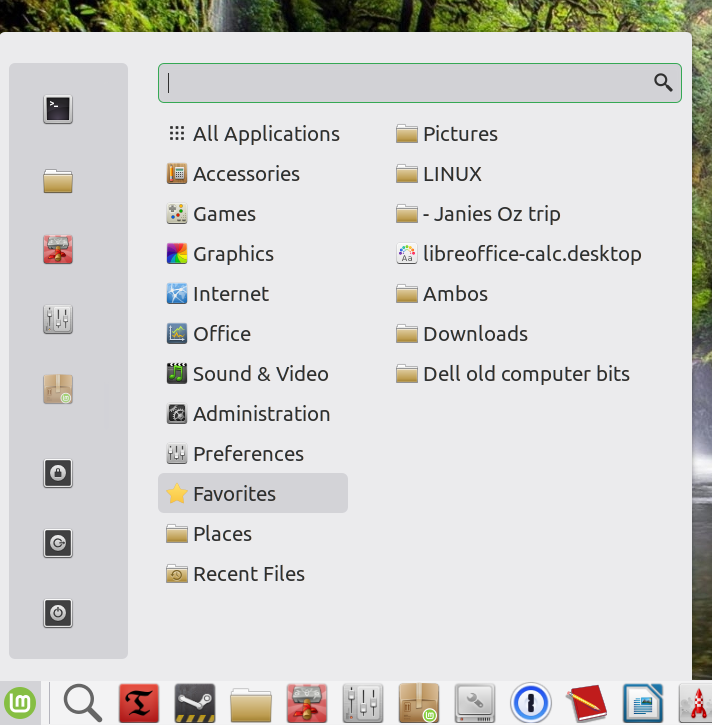Launch LibreOffice Writer from the panel
The height and width of the screenshot is (725, 712).
[x=643, y=703]
